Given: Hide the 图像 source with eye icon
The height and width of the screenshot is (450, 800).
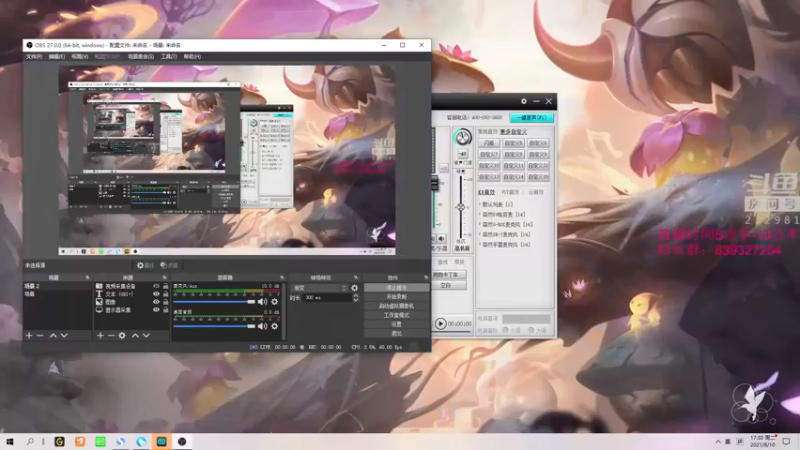Looking at the screenshot, I should (x=156, y=302).
